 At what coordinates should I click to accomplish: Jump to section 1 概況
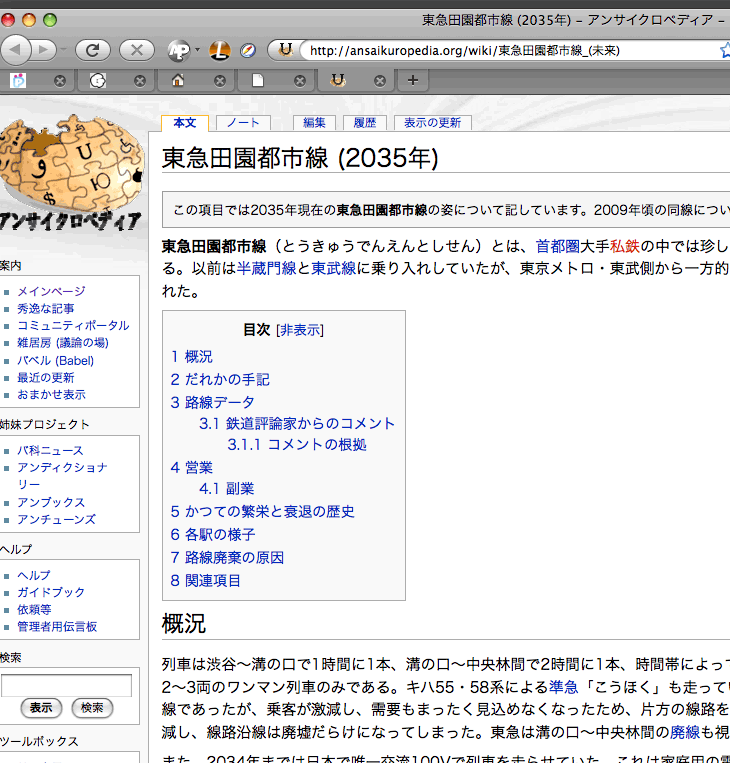coord(192,357)
